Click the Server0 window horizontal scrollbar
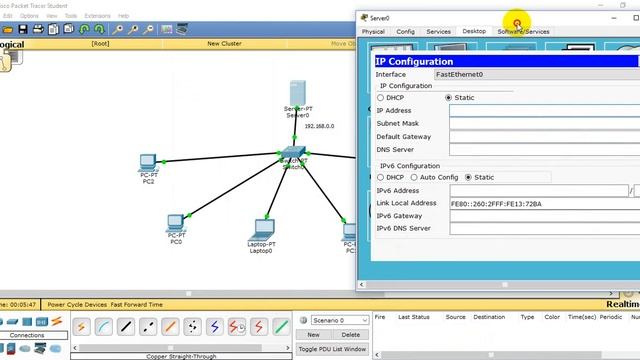 [502, 284]
